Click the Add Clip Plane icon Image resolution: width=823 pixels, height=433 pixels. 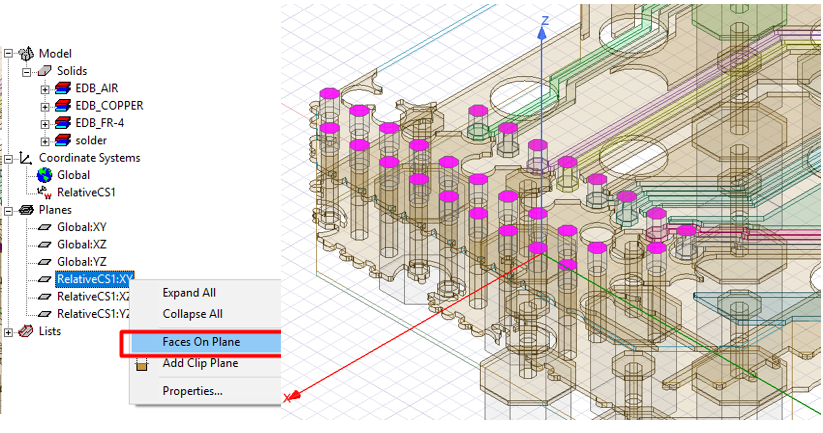pyautogui.click(x=142, y=364)
